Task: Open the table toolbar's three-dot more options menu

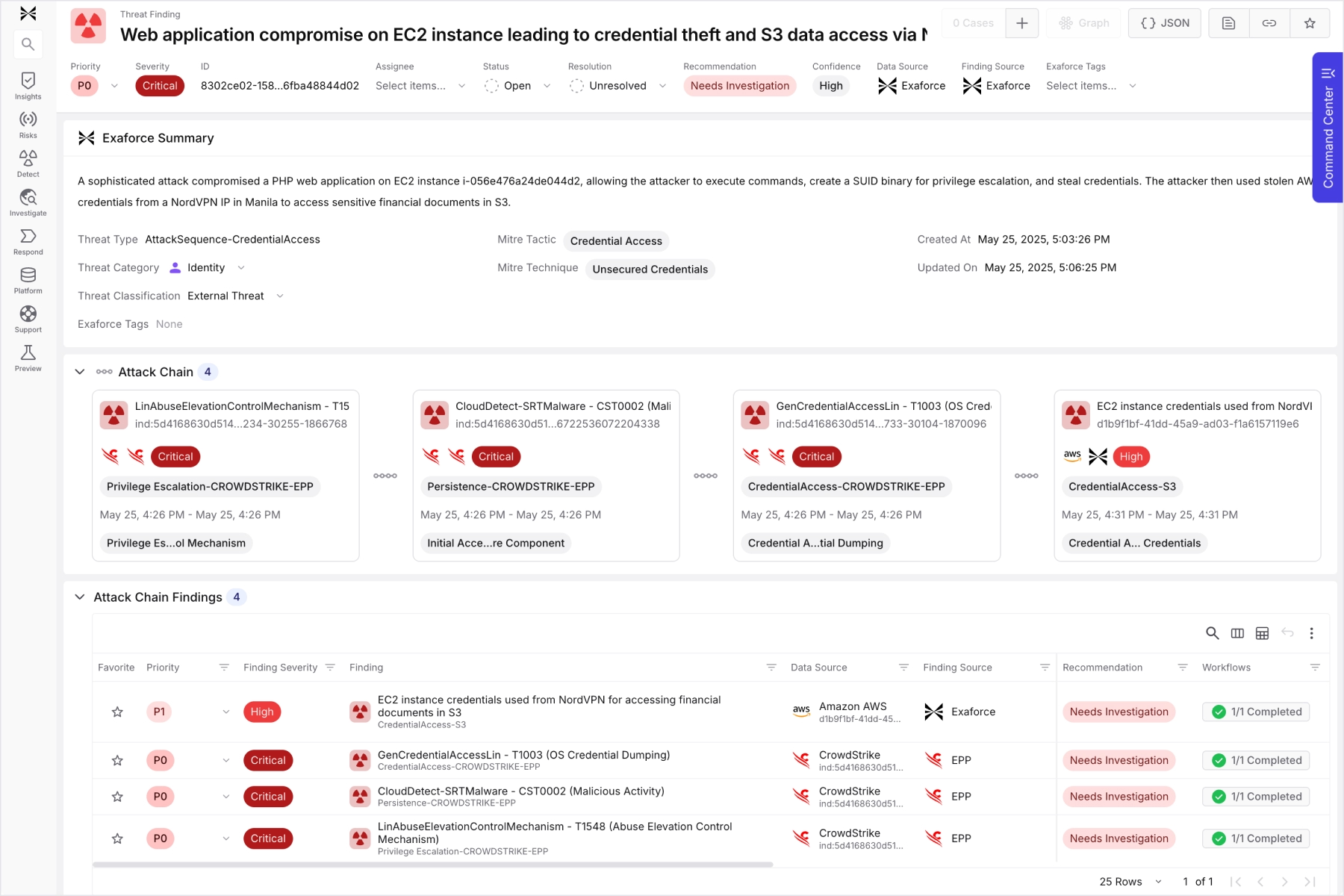Action: click(x=1311, y=633)
